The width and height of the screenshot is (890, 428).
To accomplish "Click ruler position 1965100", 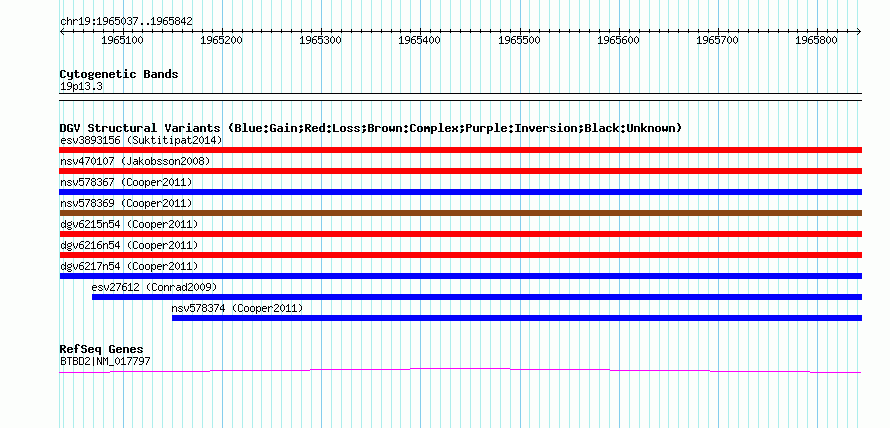I will click(x=123, y=40).
